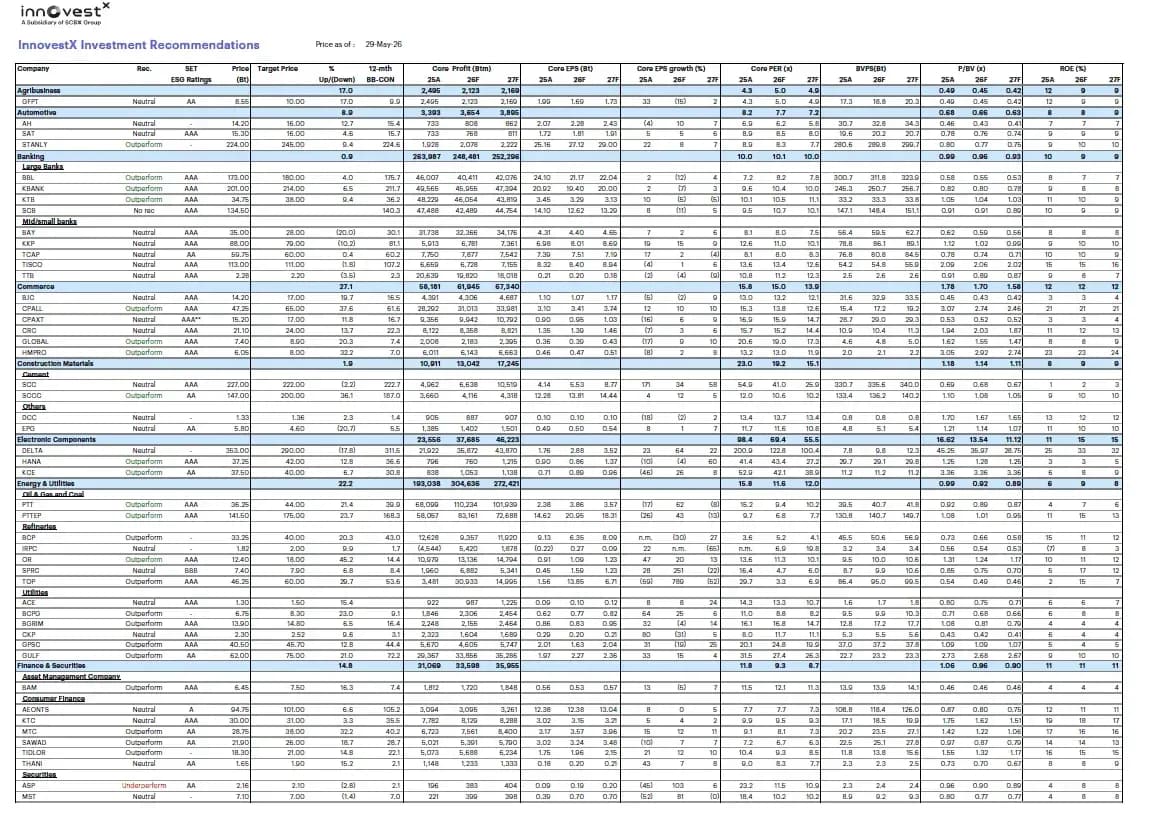Click the No rec cell for SCB
1154x818 pixels.
(x=144, y=211)
